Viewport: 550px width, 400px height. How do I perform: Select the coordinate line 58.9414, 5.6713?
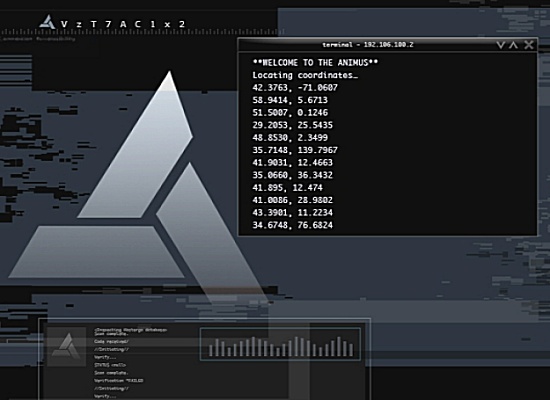point(290,100)
